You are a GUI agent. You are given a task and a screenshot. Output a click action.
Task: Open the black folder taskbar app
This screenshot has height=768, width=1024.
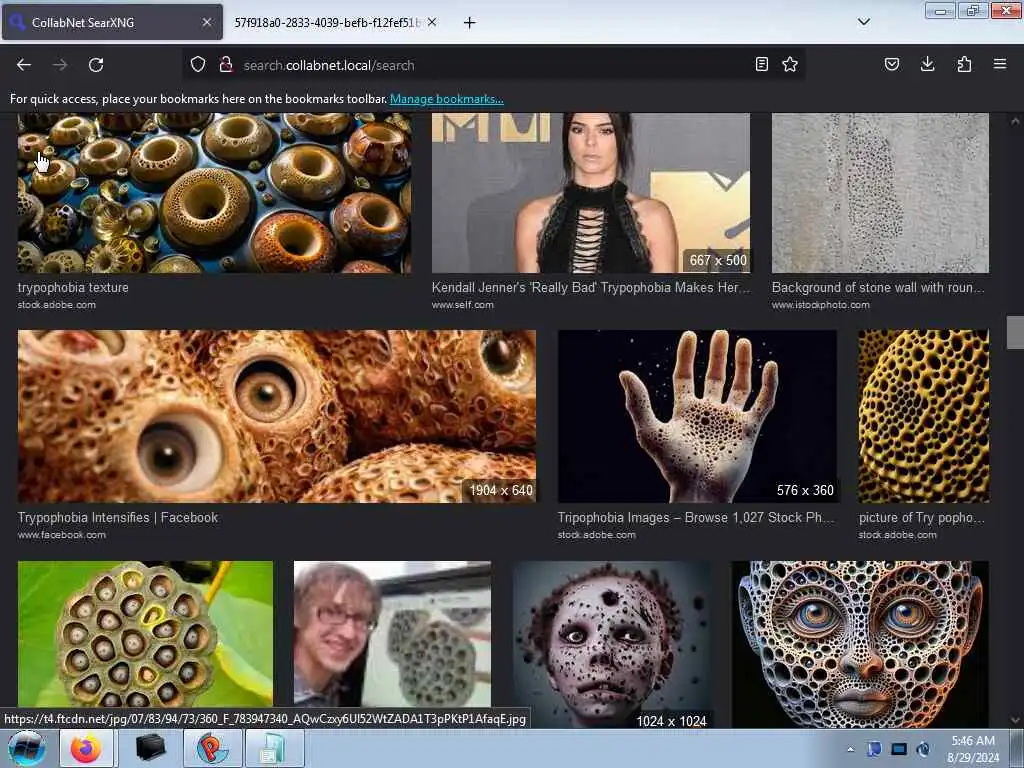pyautogui.click(x=150, y=748)
